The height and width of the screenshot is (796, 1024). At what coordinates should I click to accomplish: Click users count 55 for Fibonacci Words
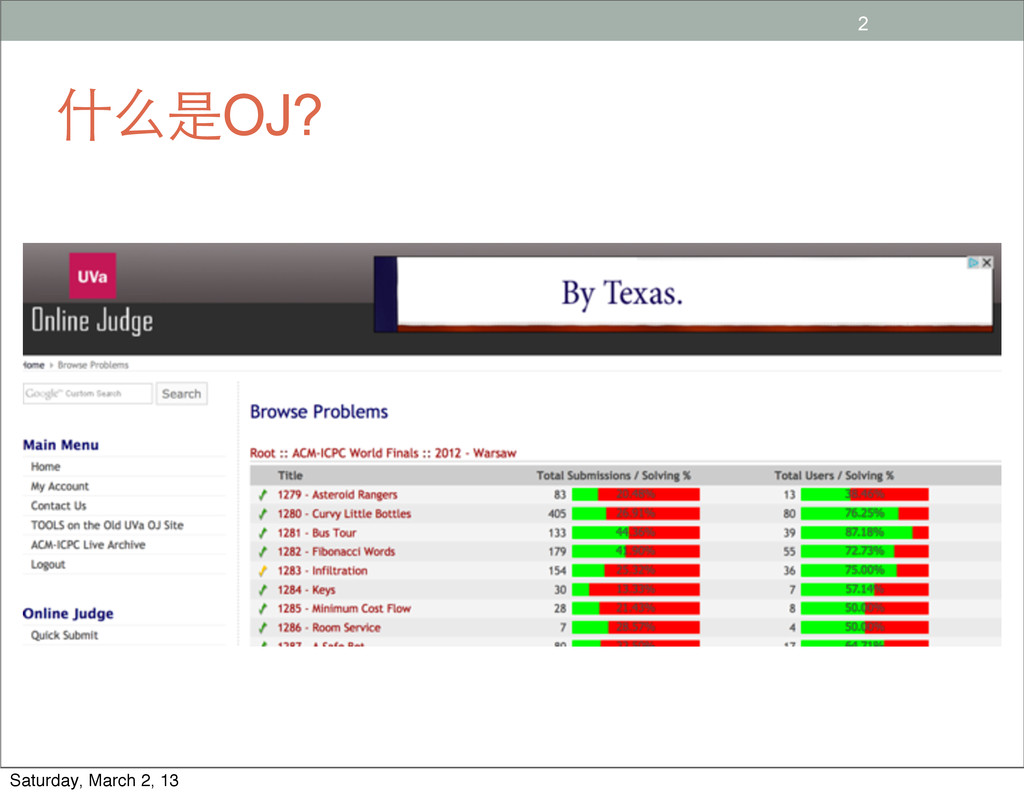point(789,552)
